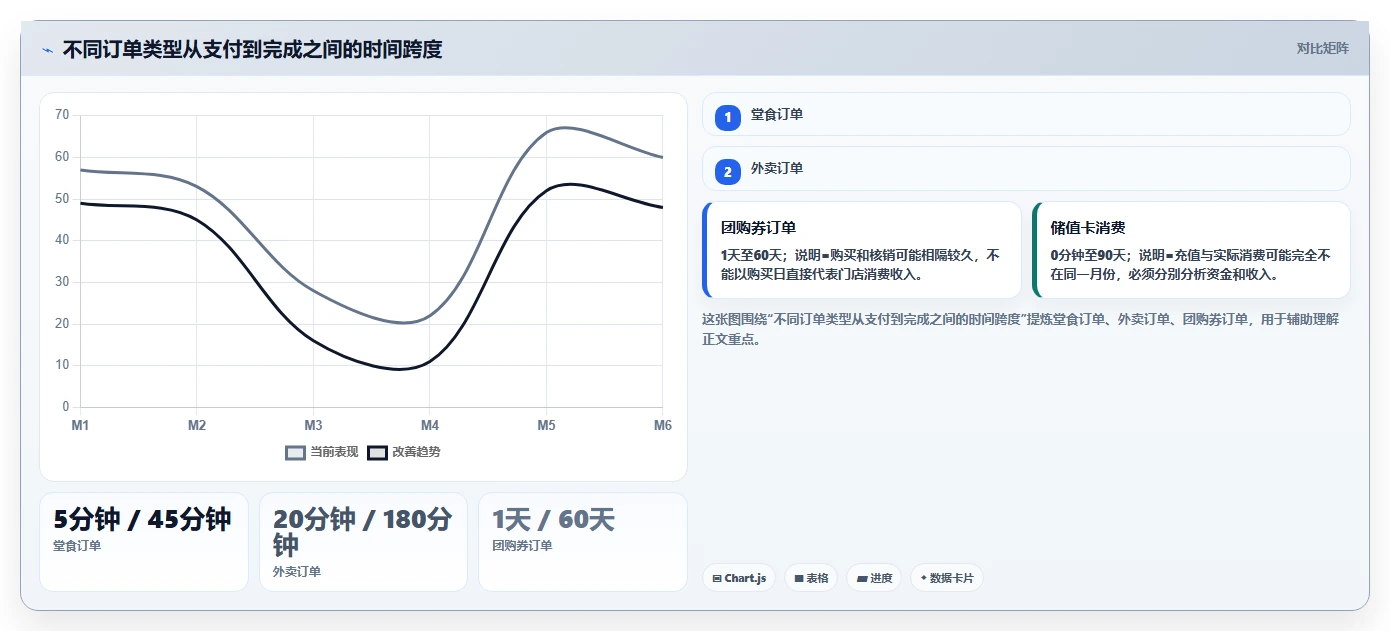Select the number 1 badge for 堂食订单
This screenshot has height=631, width=1390.
(728, 118)
